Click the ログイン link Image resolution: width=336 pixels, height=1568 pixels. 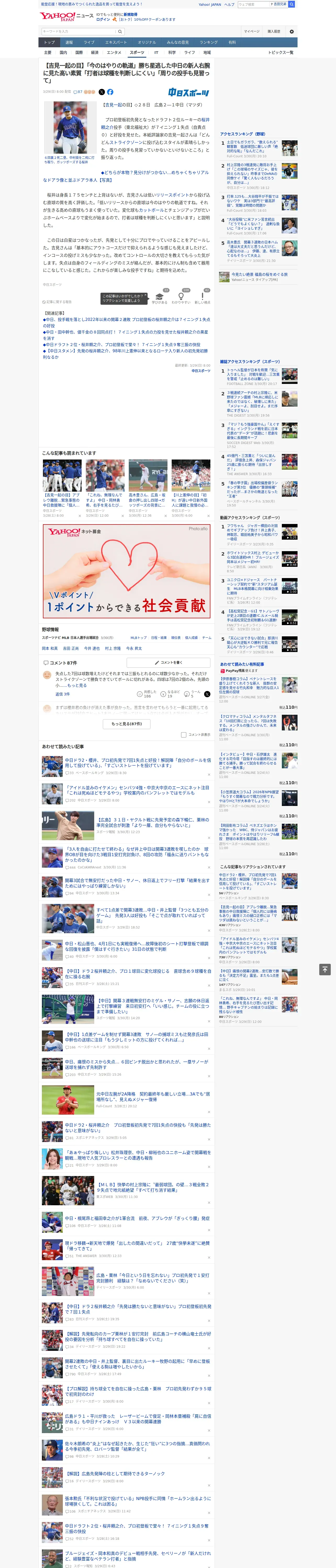(x=103, y=20)
